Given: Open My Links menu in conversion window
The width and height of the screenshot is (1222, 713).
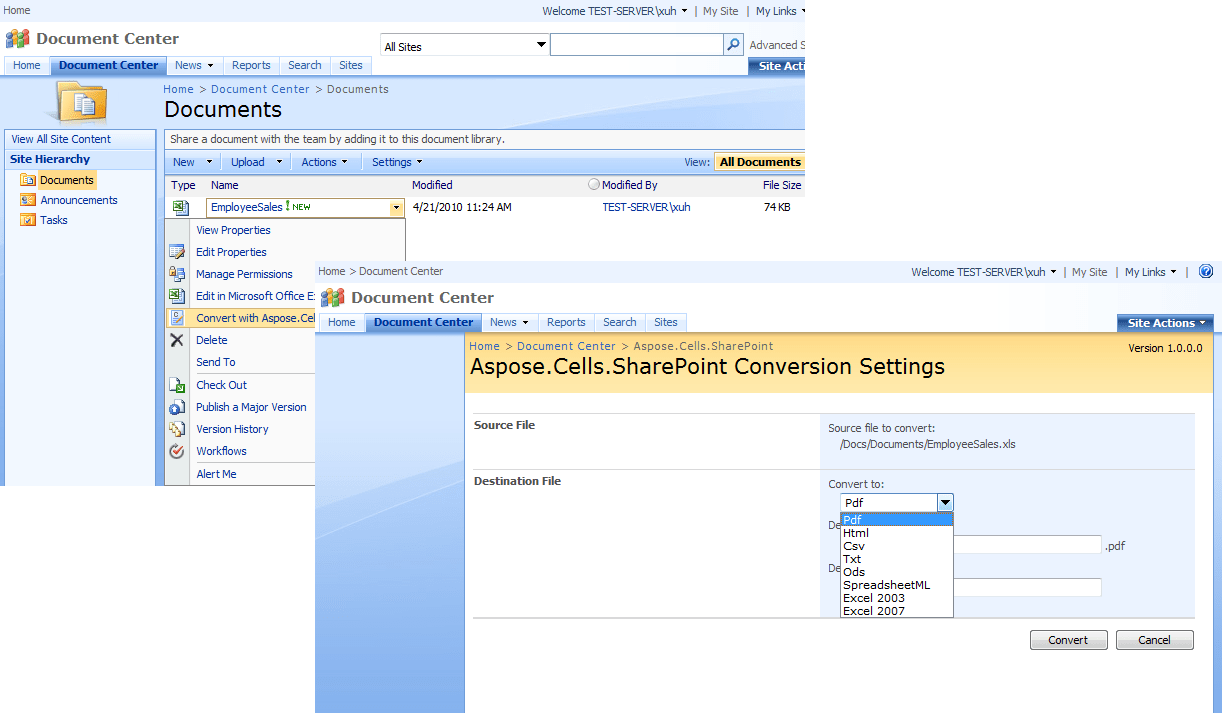Looking at the screenshot, I should point(1151,272).
